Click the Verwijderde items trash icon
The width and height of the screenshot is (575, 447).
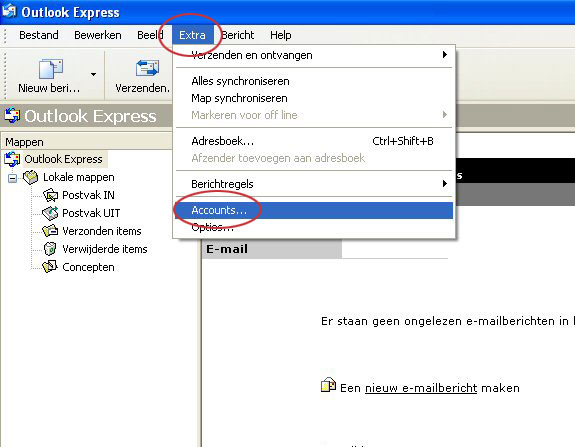coord(50,249)
